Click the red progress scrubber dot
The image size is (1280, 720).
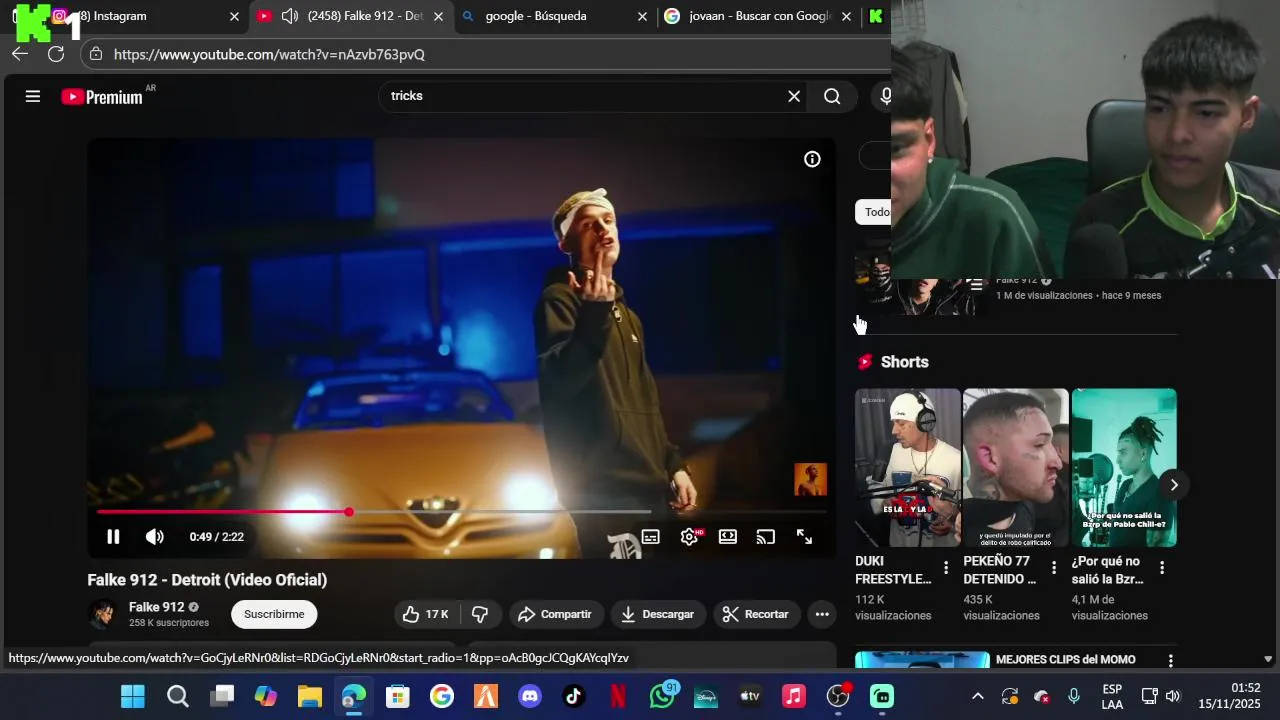tap(349, 512)
